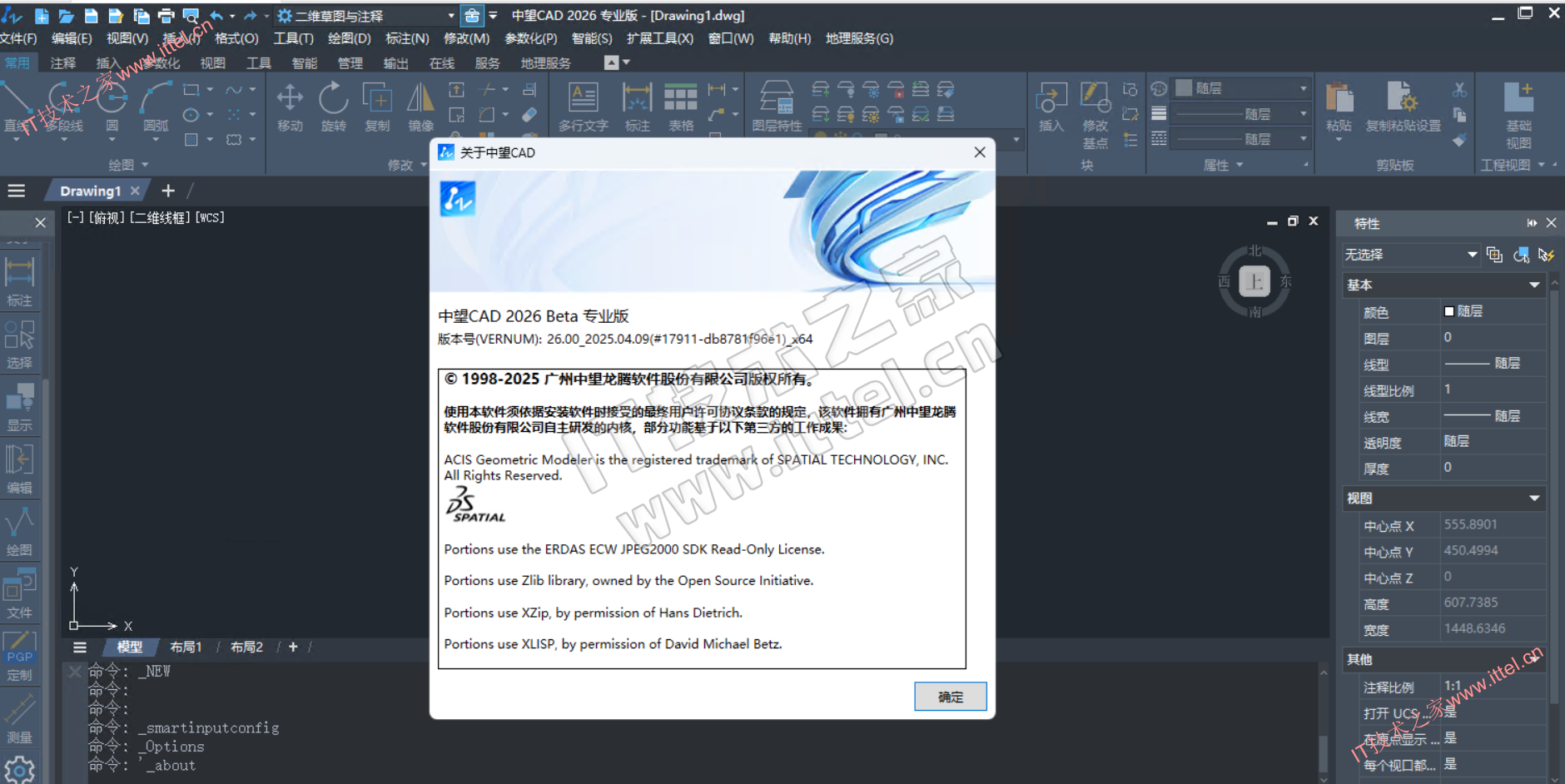Click the Base View (基础视图) icon
1565x784 pixels.
coord(1518,115)
